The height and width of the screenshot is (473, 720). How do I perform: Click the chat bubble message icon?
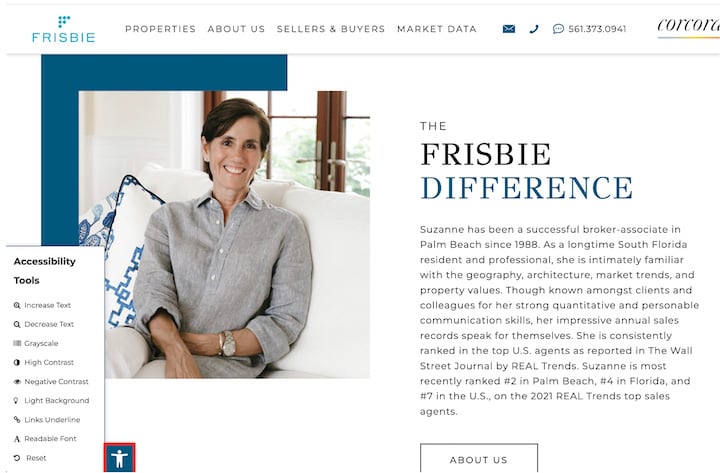558,29
